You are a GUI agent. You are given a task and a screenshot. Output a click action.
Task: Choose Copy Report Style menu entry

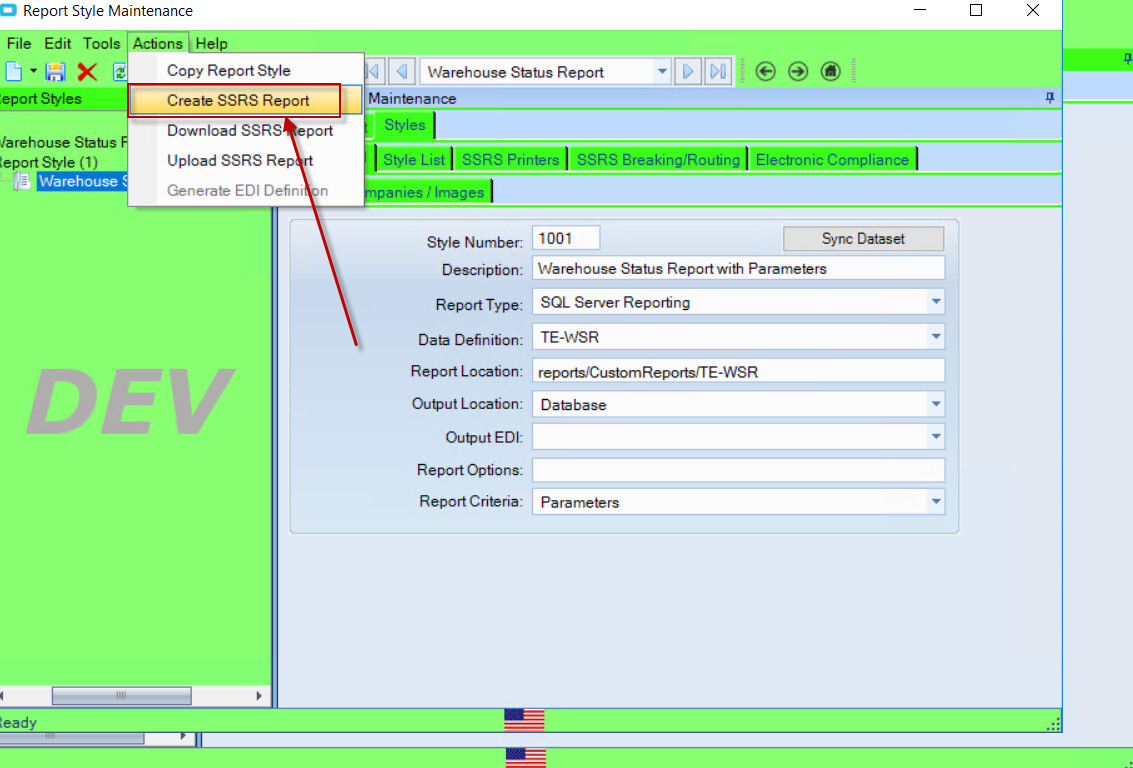point(246,71)
